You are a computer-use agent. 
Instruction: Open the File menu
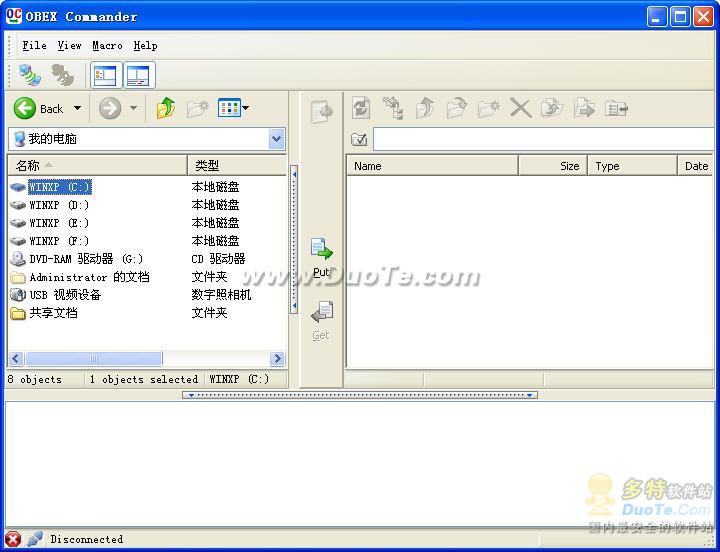pyautogui.click(x=34, y=45)
